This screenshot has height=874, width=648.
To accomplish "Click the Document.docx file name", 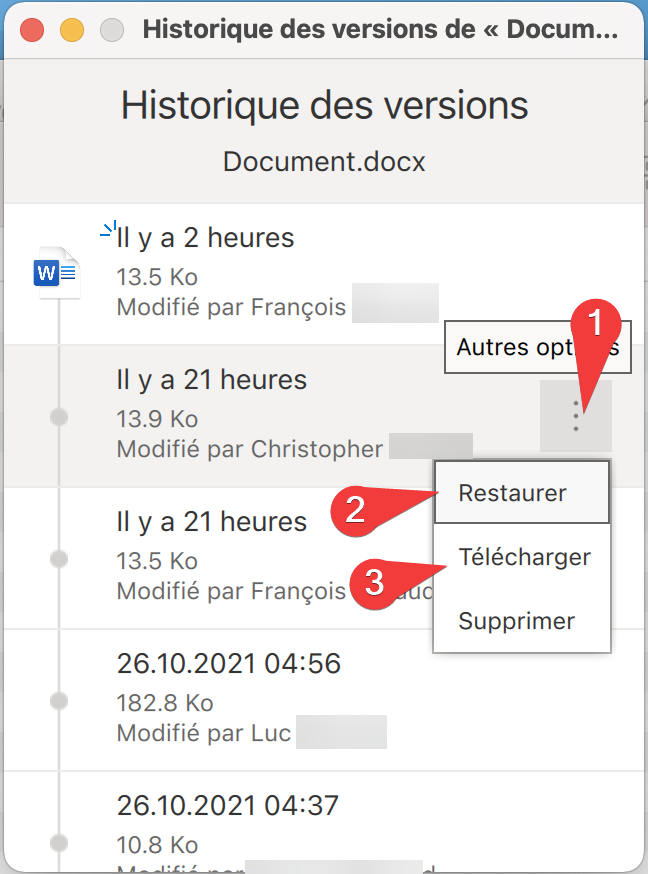I will click(324, 162).
